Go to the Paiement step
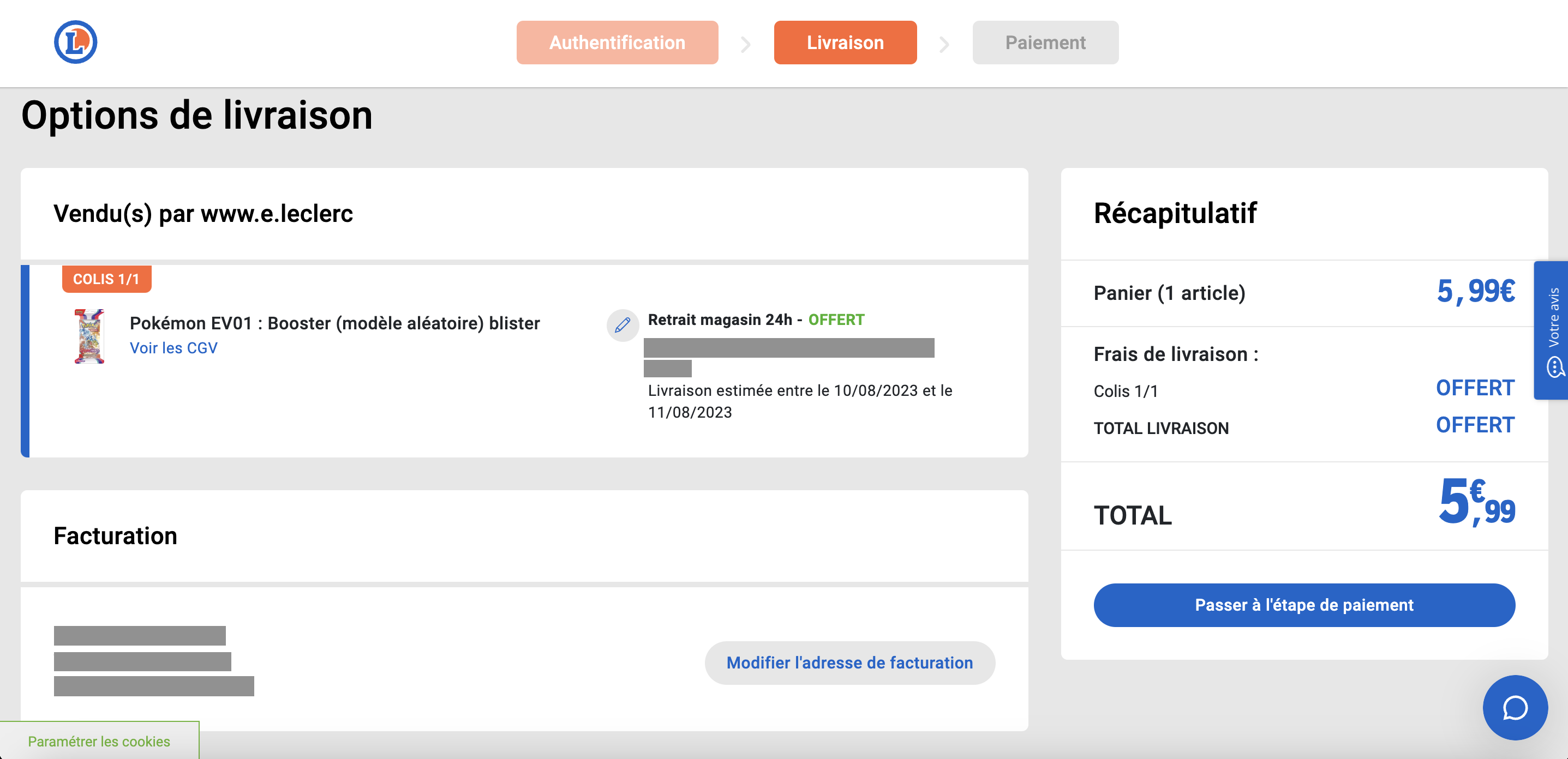 click(x=1045, y=43)
